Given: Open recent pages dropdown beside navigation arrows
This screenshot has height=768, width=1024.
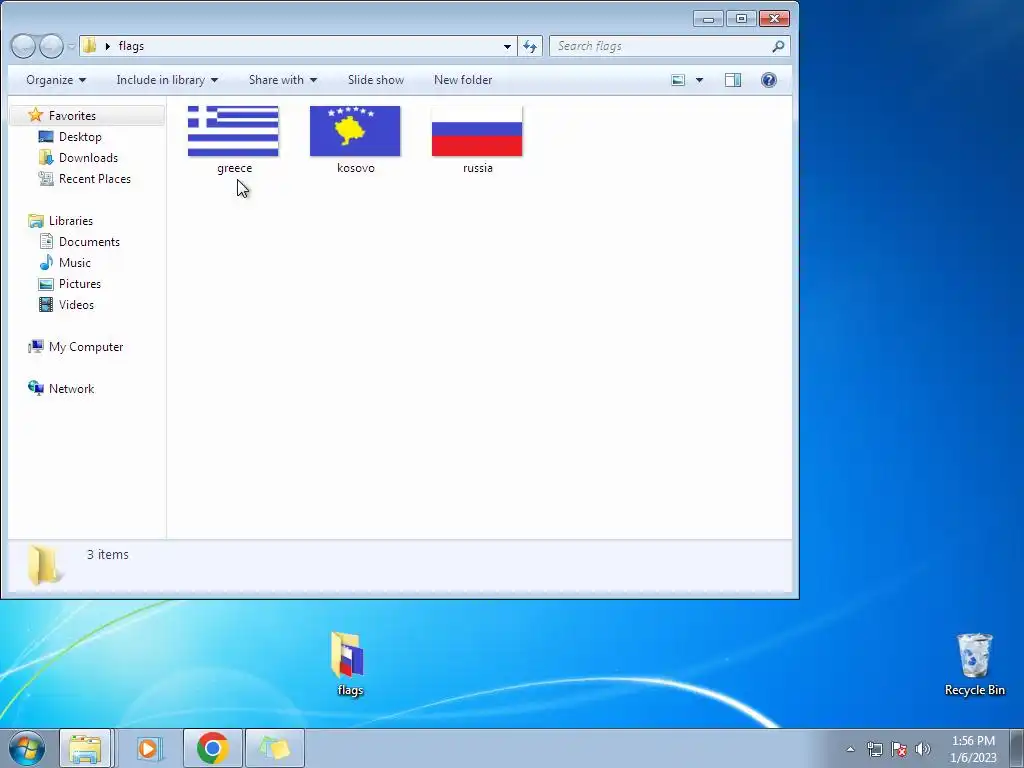Looking at the screenshot, I should point(71,46).
